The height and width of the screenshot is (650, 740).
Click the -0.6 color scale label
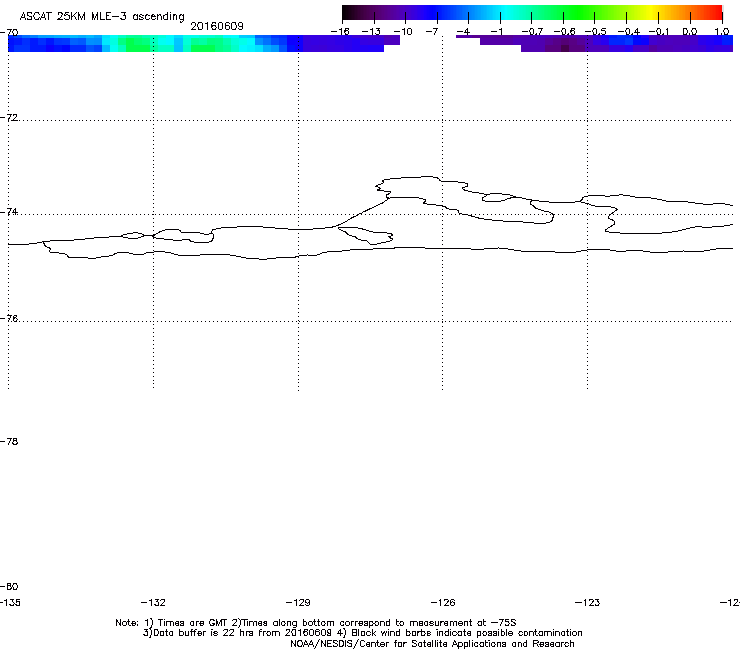(564, 32)
